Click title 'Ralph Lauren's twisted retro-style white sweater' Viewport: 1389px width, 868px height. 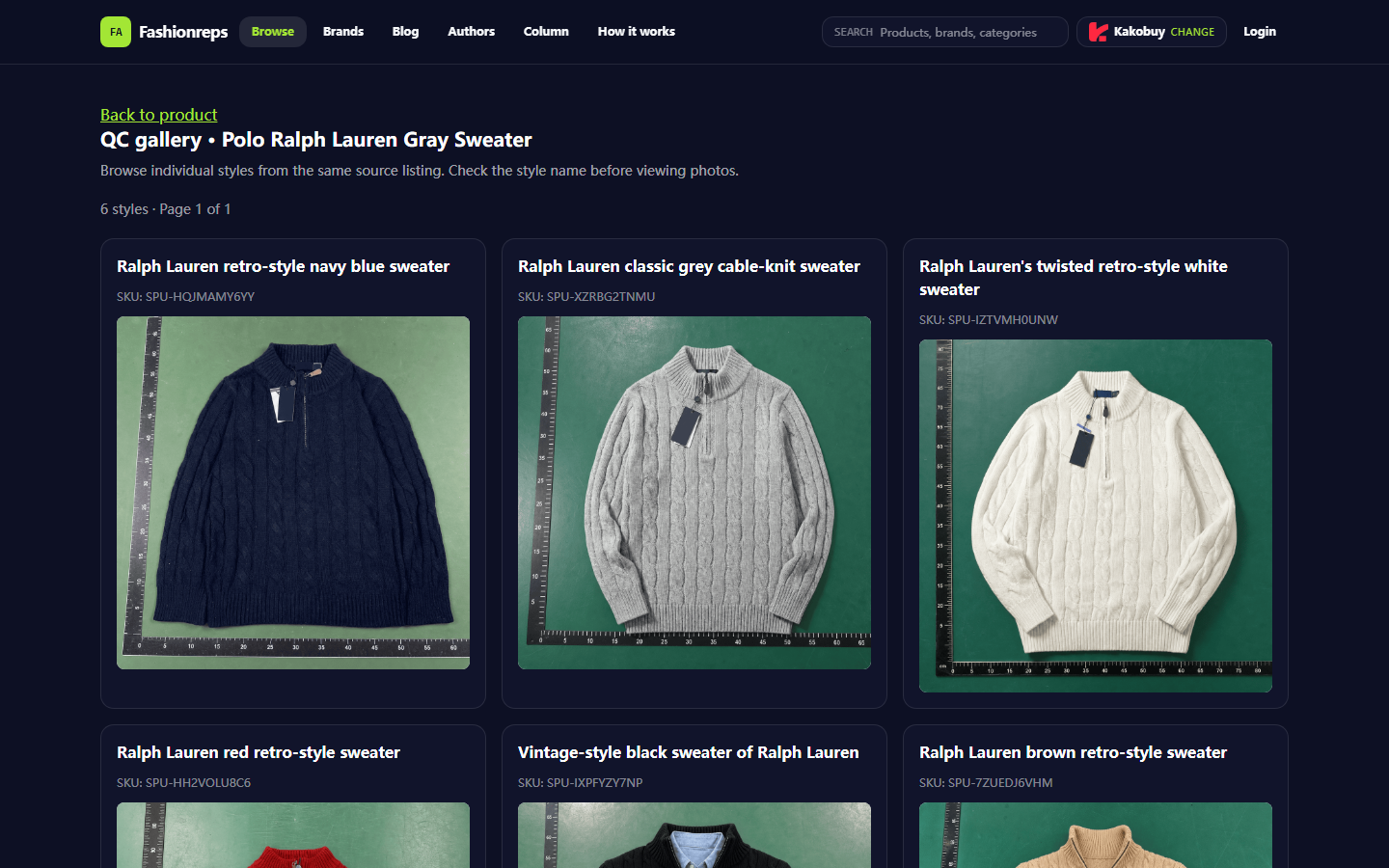click(x=1074, y=278)
